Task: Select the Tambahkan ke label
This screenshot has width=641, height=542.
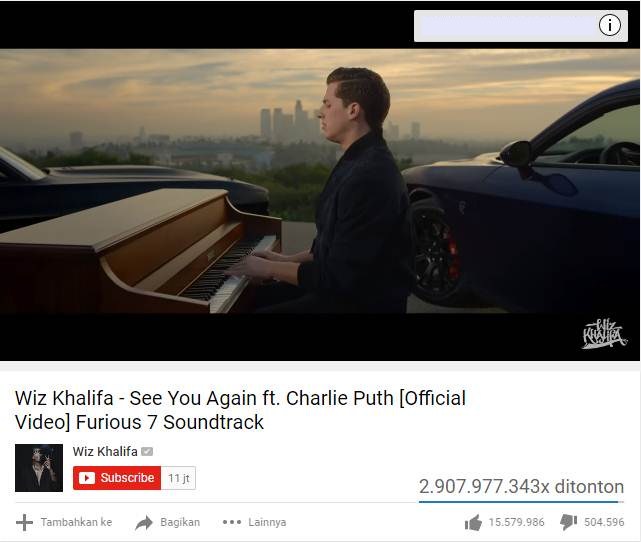Action: click(76, 522)
